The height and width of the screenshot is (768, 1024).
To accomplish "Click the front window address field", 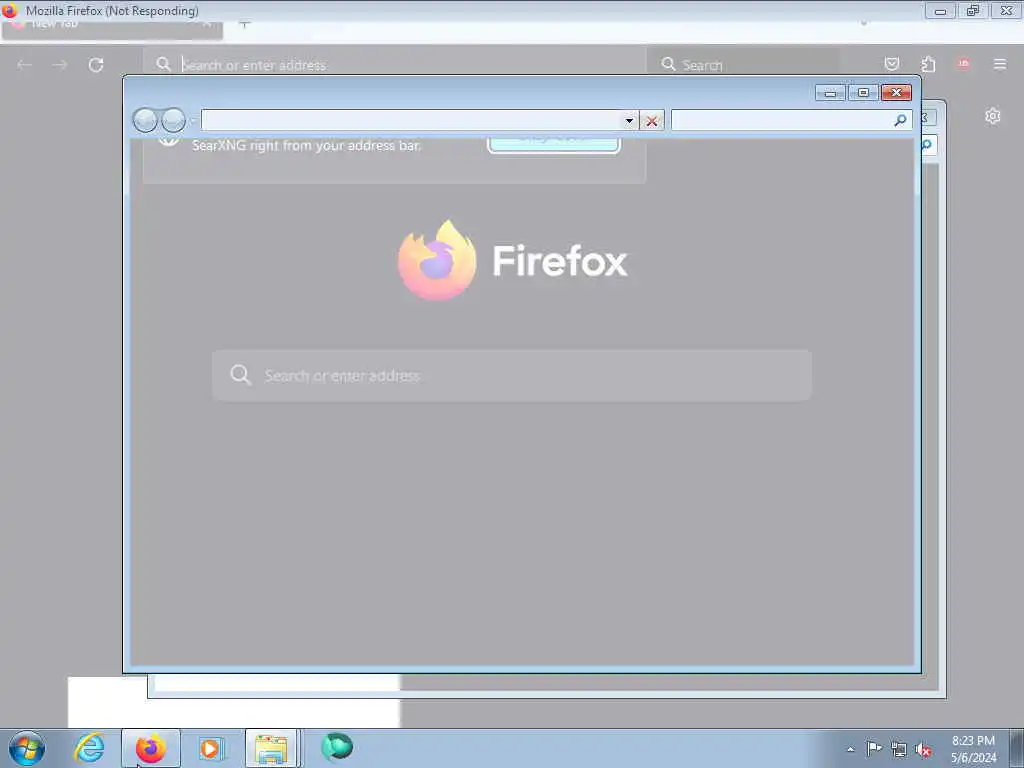I will [411, 120].
